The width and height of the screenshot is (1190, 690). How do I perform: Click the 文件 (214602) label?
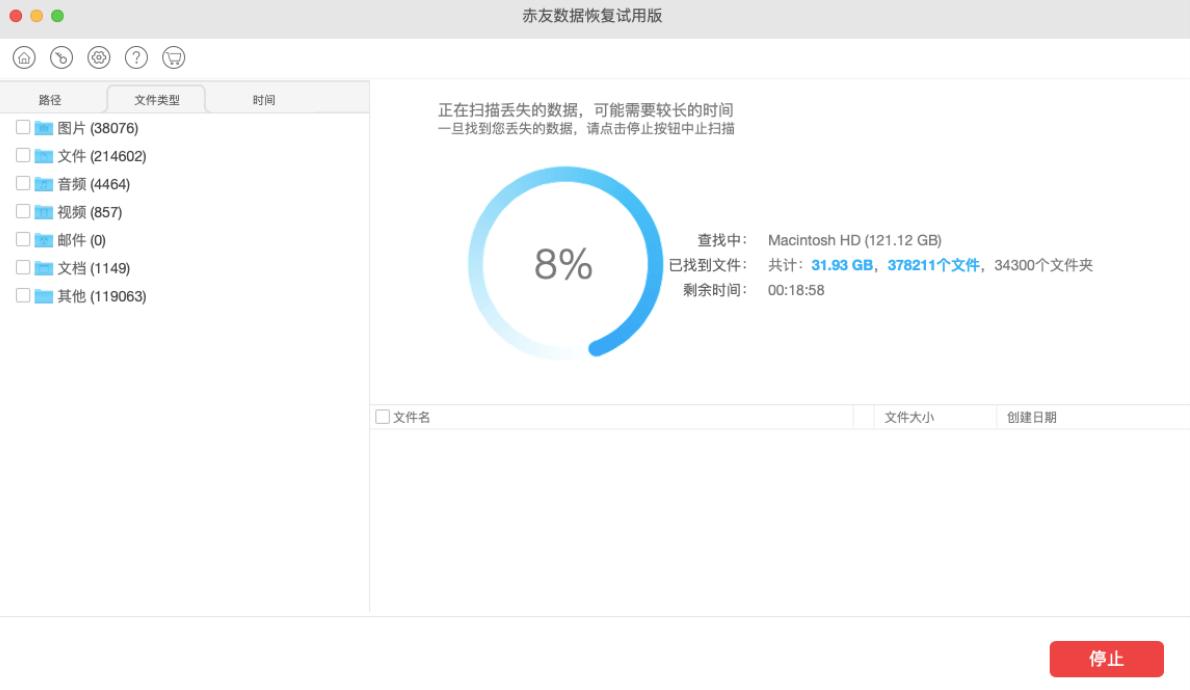[102, 156]
